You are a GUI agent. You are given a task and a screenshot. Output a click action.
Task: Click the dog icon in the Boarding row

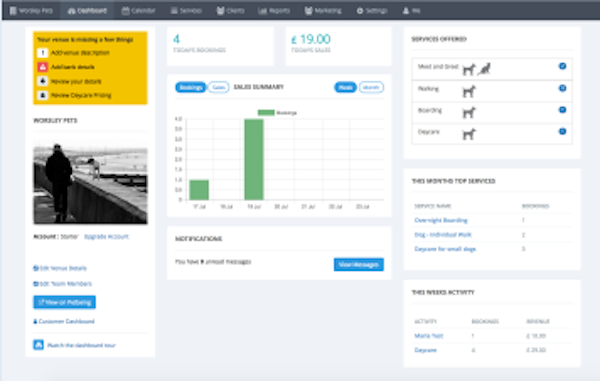click(x=469, y=113)
